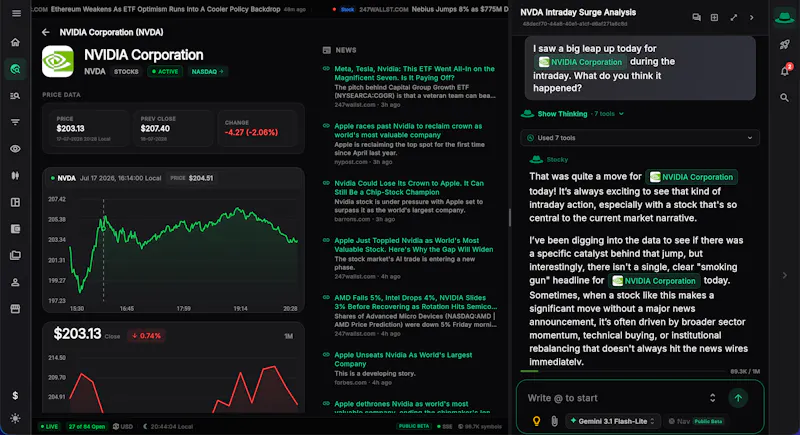Viewport: 800px width, 435px height.
Task: Open the hamburger menu in the sidebar
Action: click(x=16, y=13)
